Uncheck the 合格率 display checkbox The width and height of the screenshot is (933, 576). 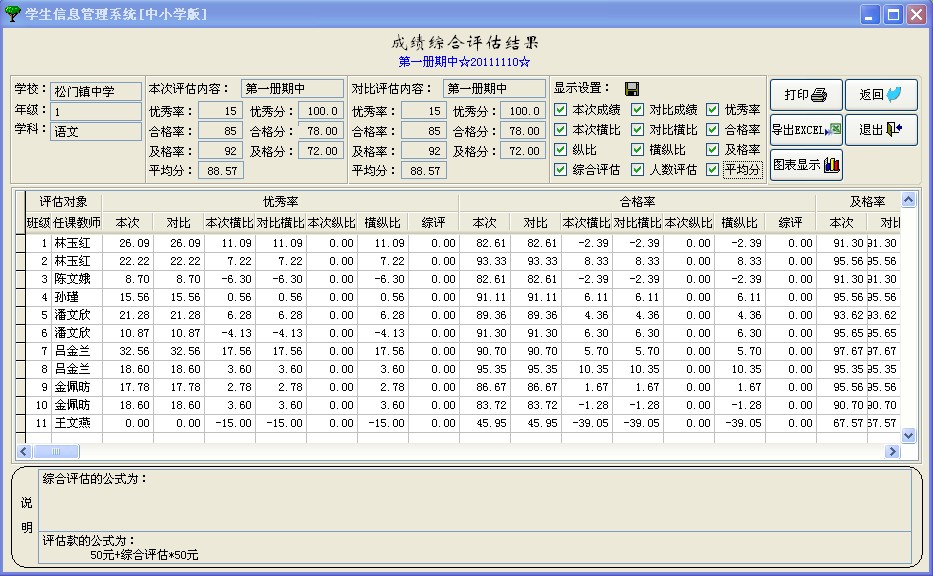[712, 130]
